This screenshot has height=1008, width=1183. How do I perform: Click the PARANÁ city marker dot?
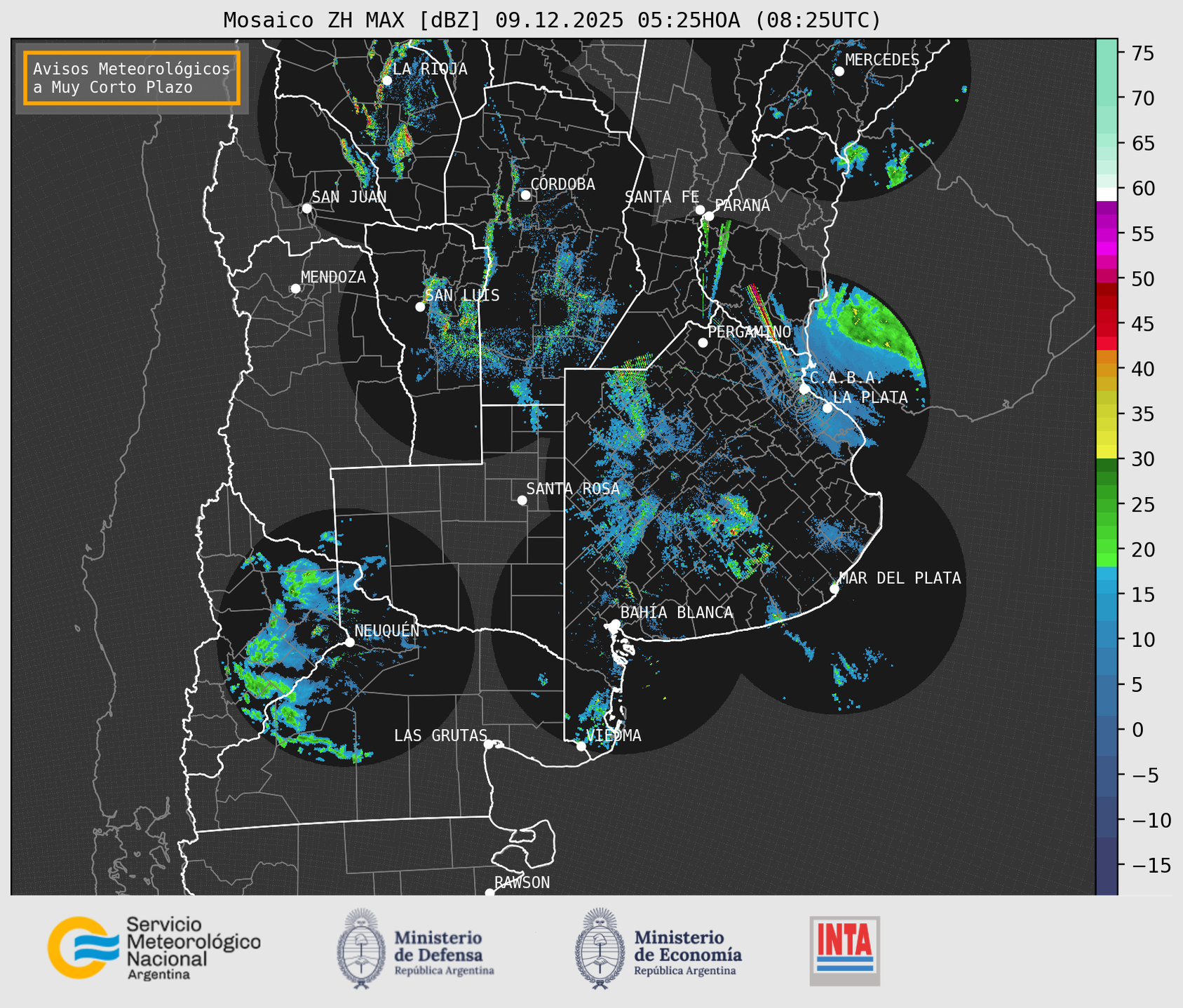tap(709, 216)
